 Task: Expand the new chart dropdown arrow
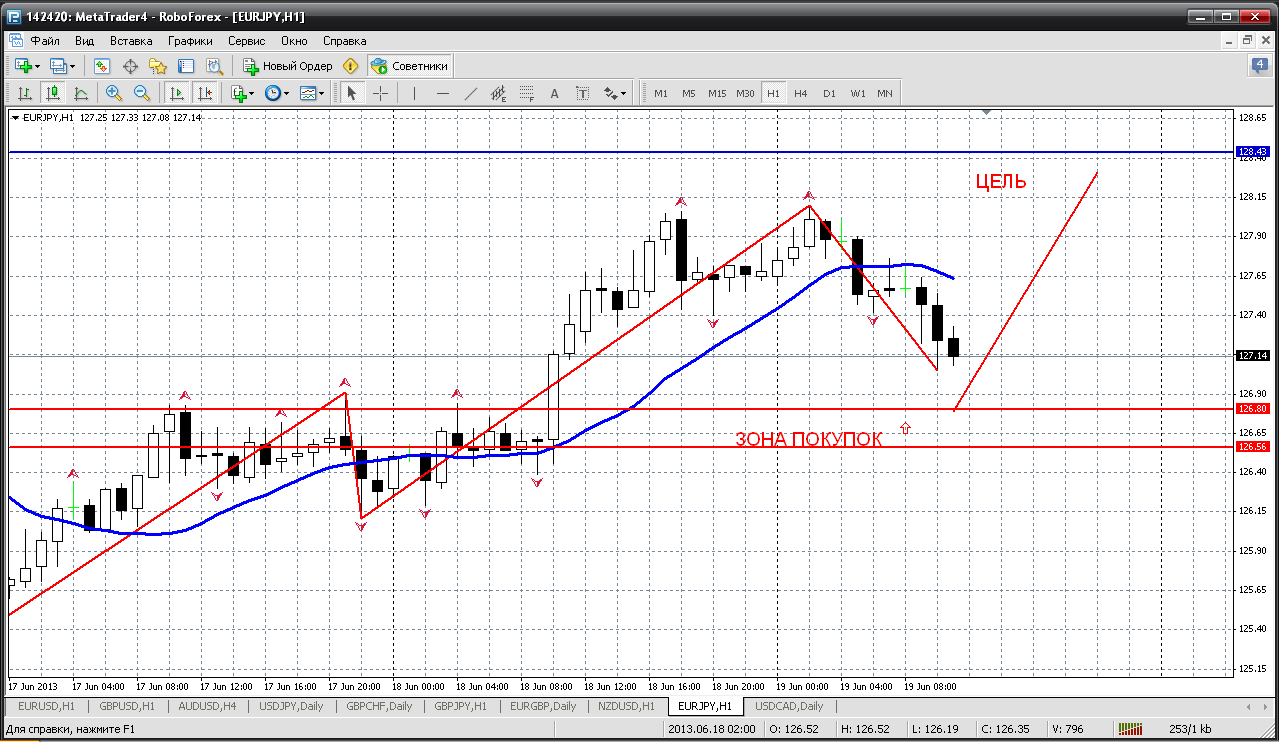tap(37, 66)
